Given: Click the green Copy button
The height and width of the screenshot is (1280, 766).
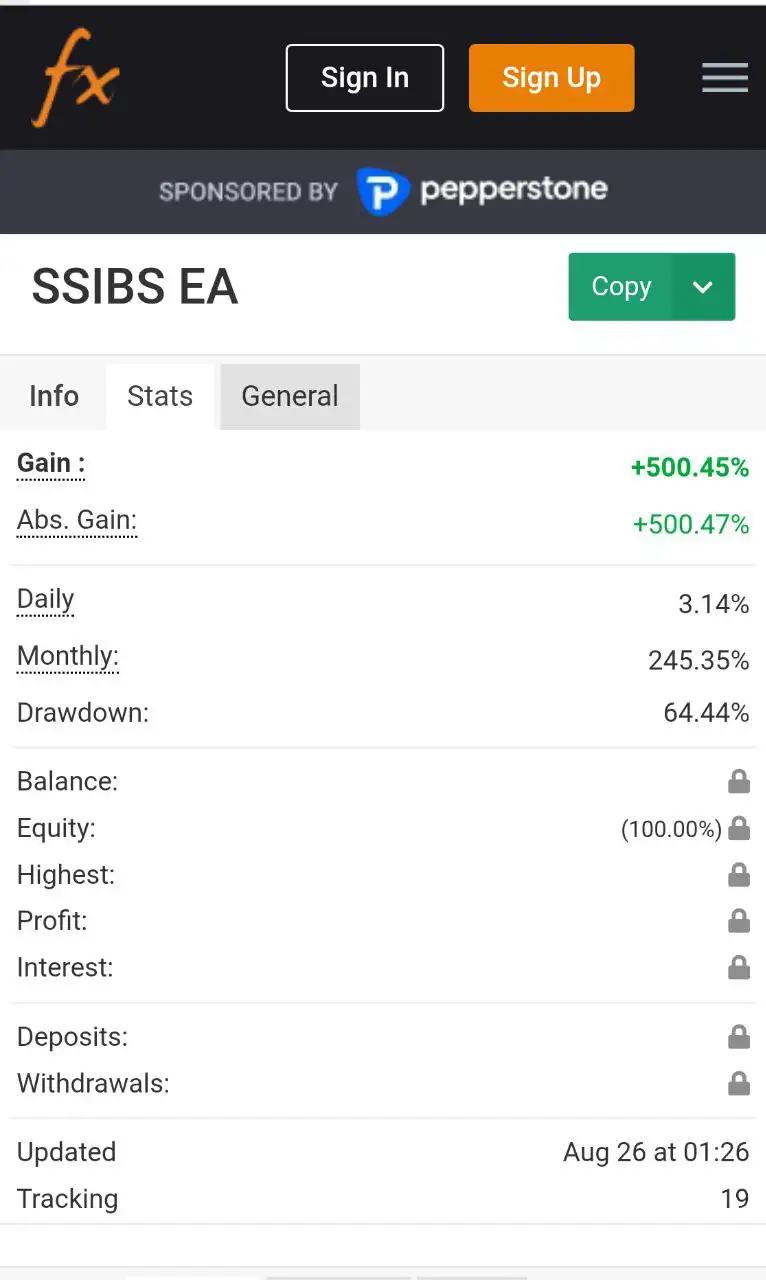Looking at the screenshot, I should pos(621,287).
